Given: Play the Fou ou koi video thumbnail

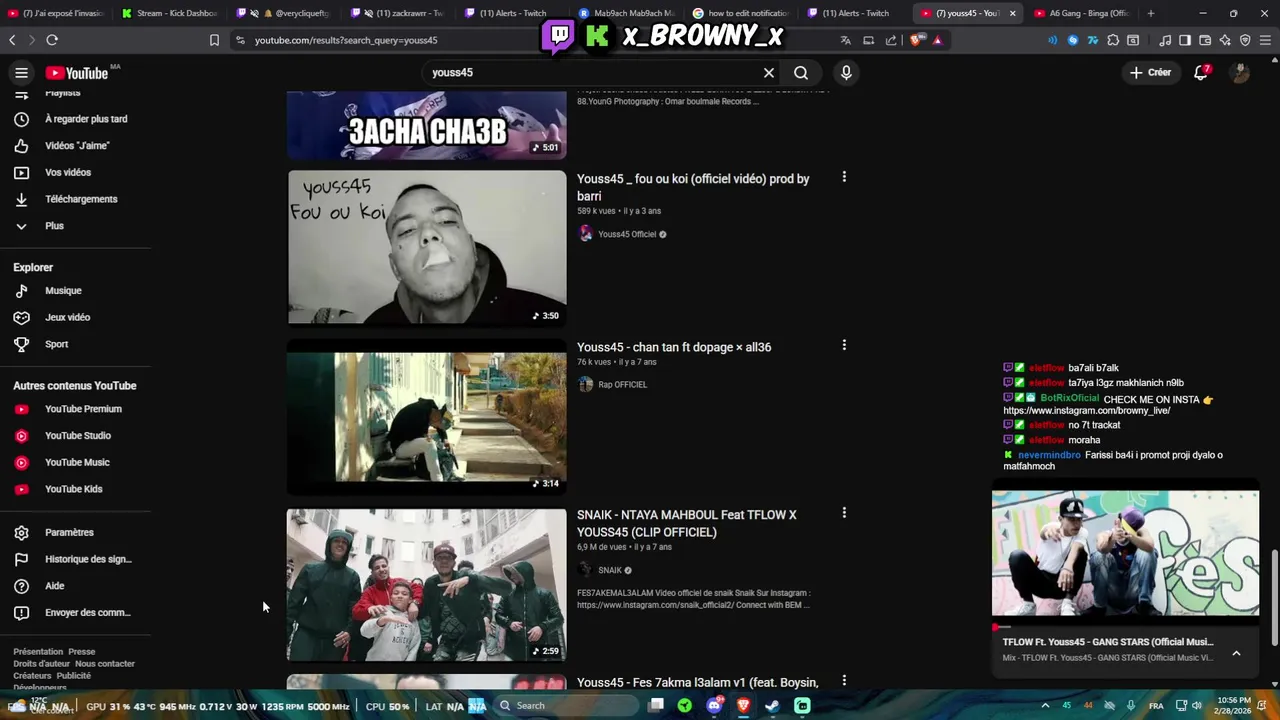Looking at the screenshot, I should [427, 247].
